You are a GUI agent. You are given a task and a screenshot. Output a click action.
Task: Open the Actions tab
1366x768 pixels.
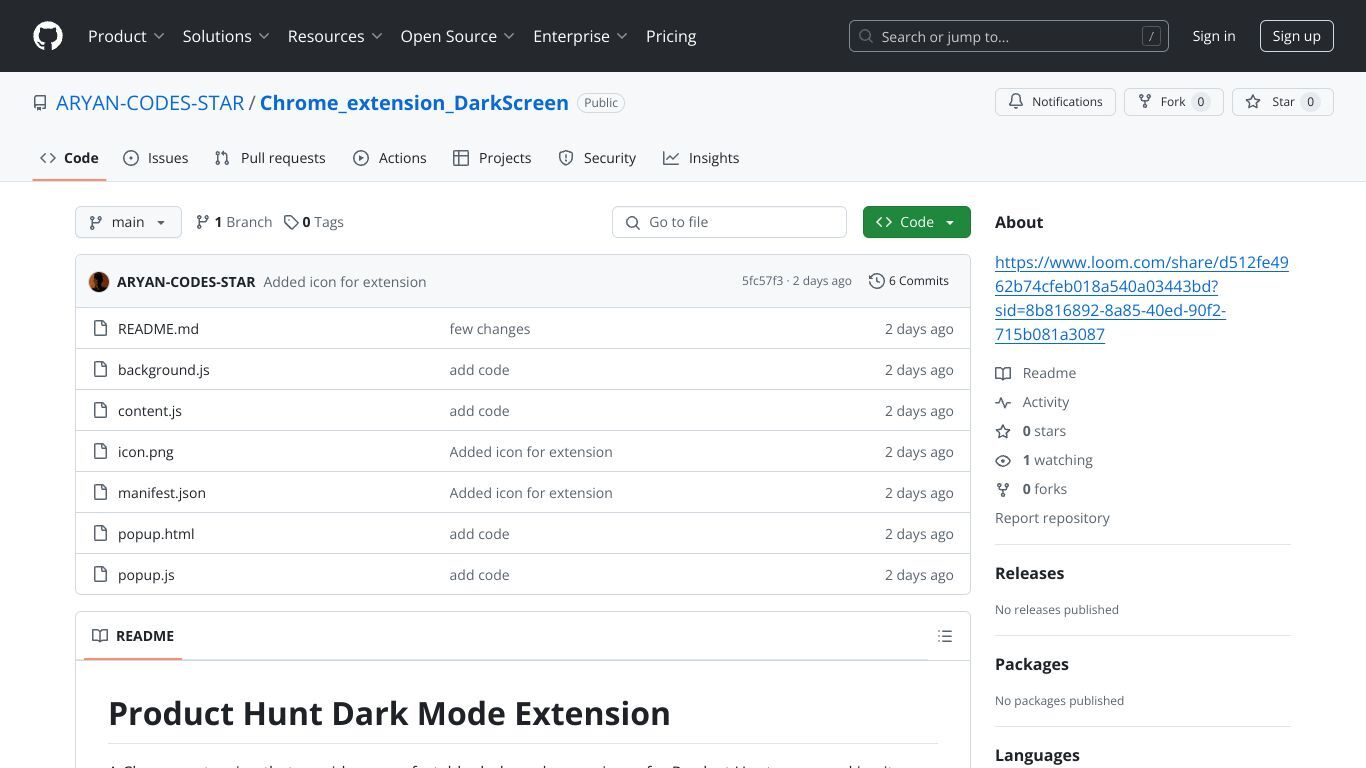coord(390,158)
